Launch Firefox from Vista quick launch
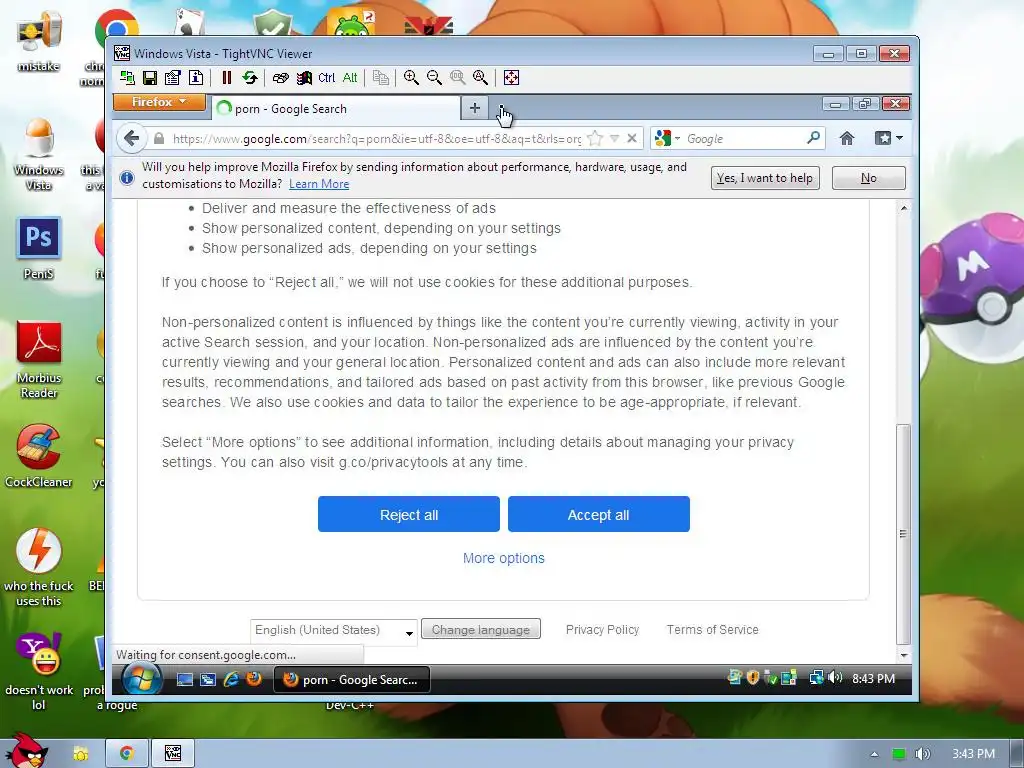1024x768 pixels. (254, 679)
